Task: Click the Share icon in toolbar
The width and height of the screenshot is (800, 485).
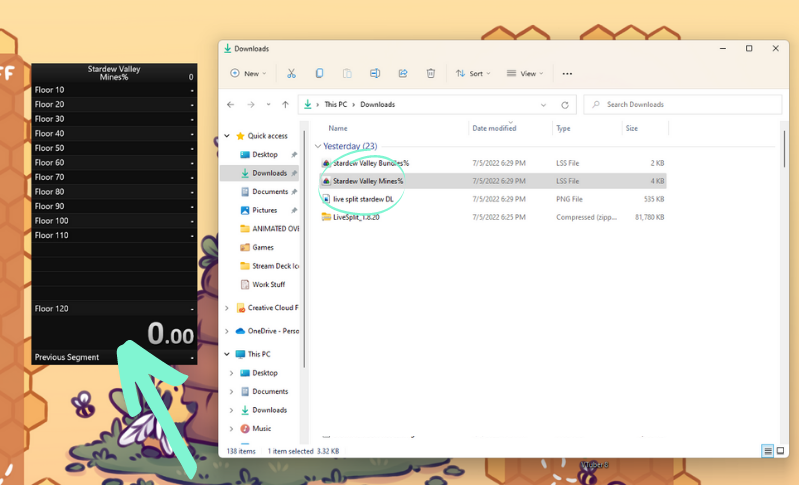Action: pos(403,73)
